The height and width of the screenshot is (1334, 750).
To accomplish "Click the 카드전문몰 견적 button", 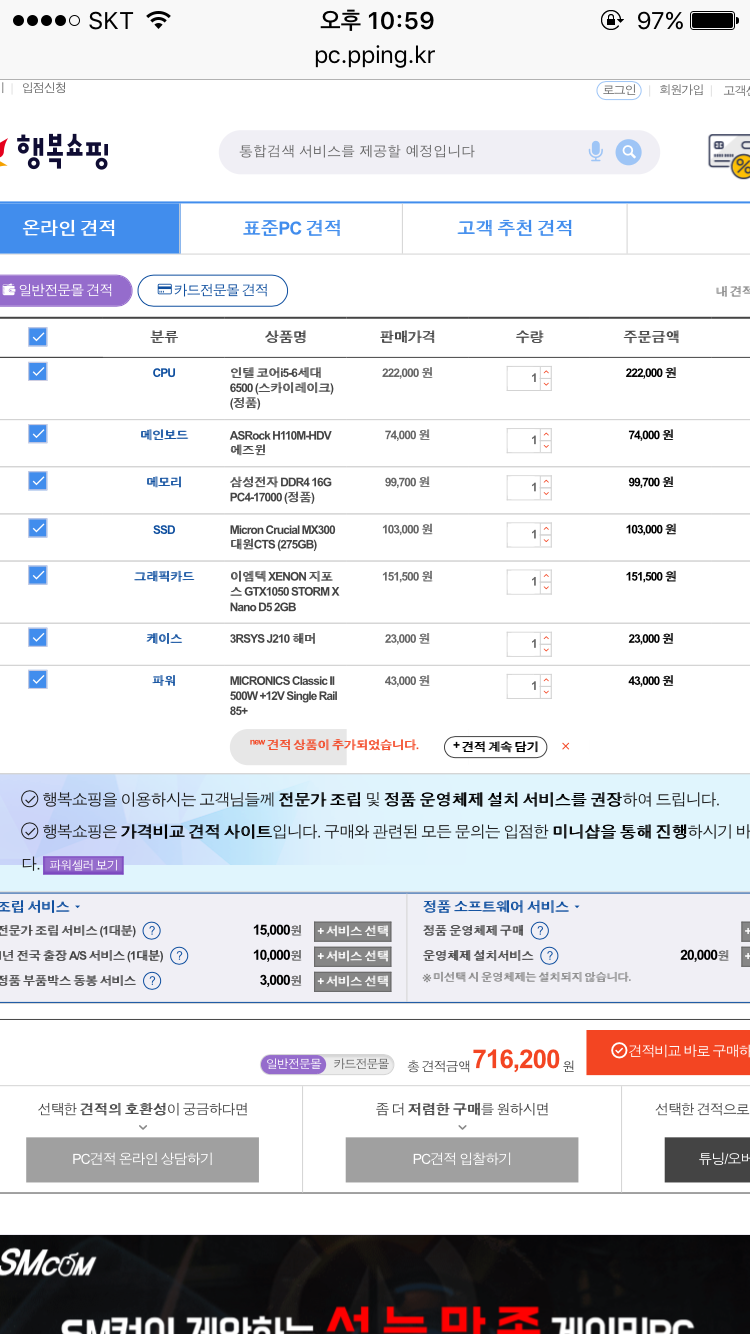I will [213, 290].
